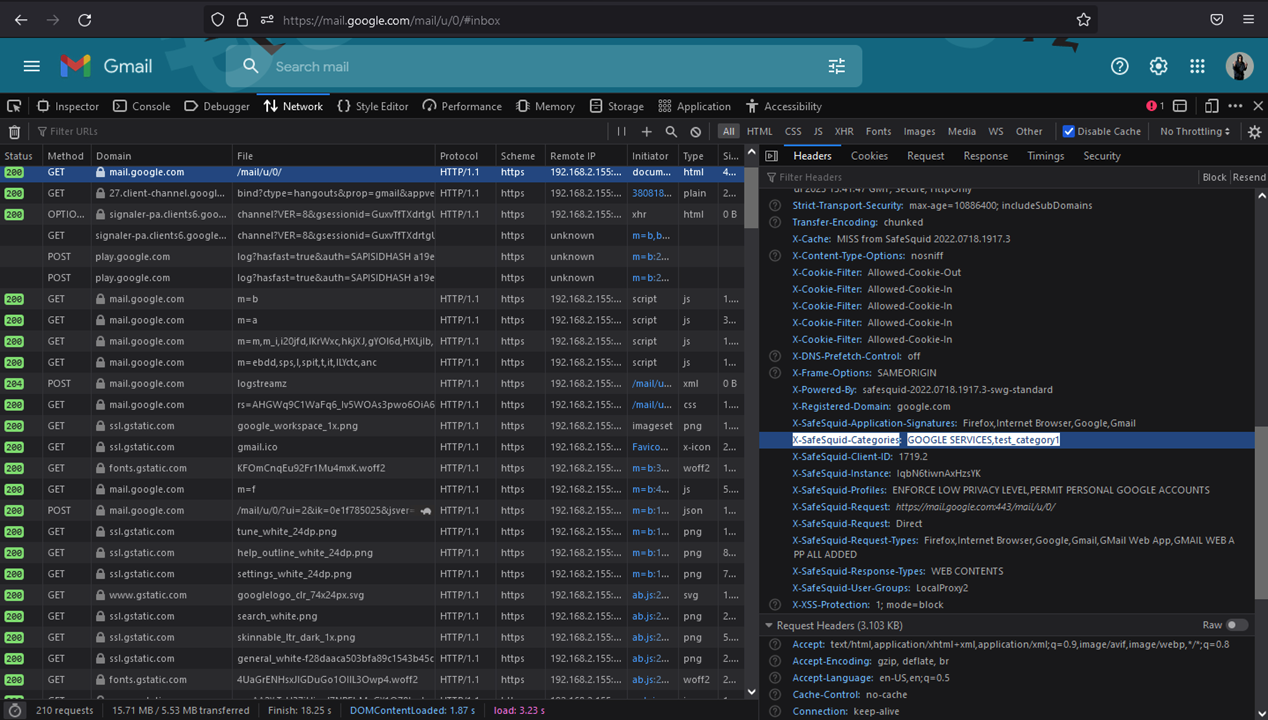Image resolution: width=1268 pixels, height=720 pixels.
Task: Clear the network request log
Action: tap(14, 131)
